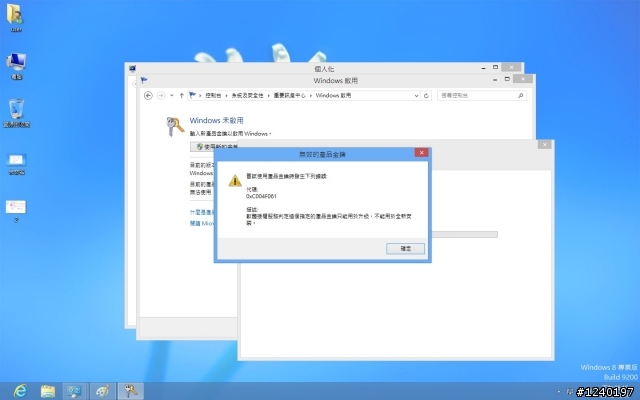Minimize the Windows 啟用 window
Screen dimensions: 640x400
click(495, 80)
